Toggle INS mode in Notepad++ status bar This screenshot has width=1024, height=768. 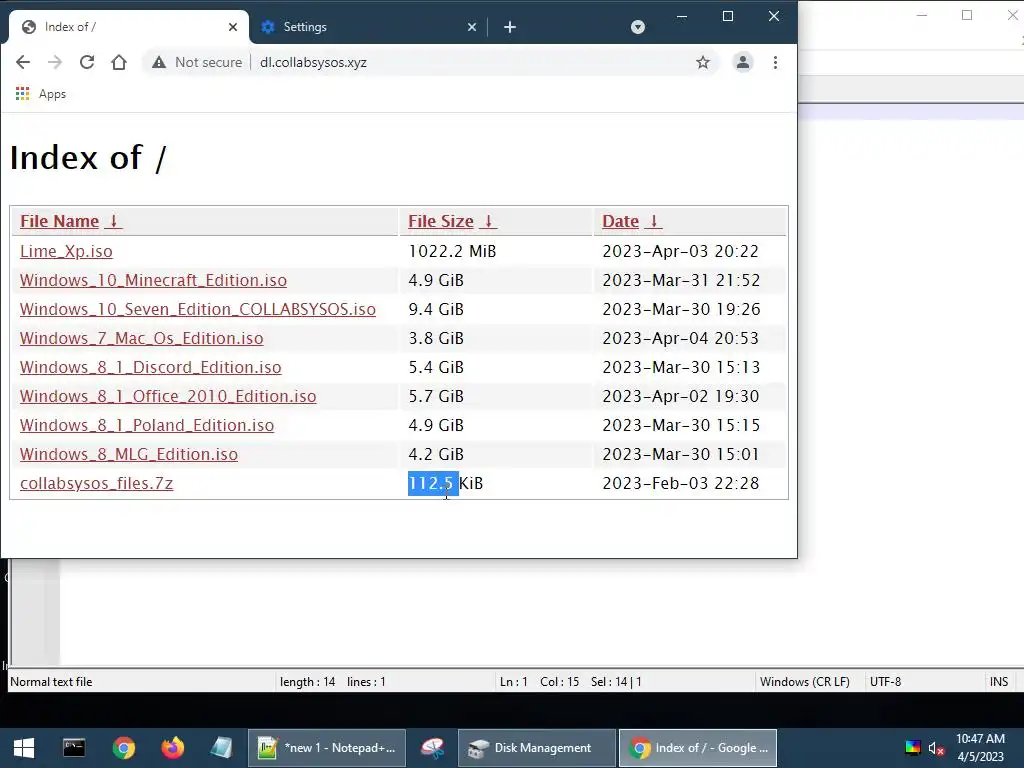coord(999,682)
